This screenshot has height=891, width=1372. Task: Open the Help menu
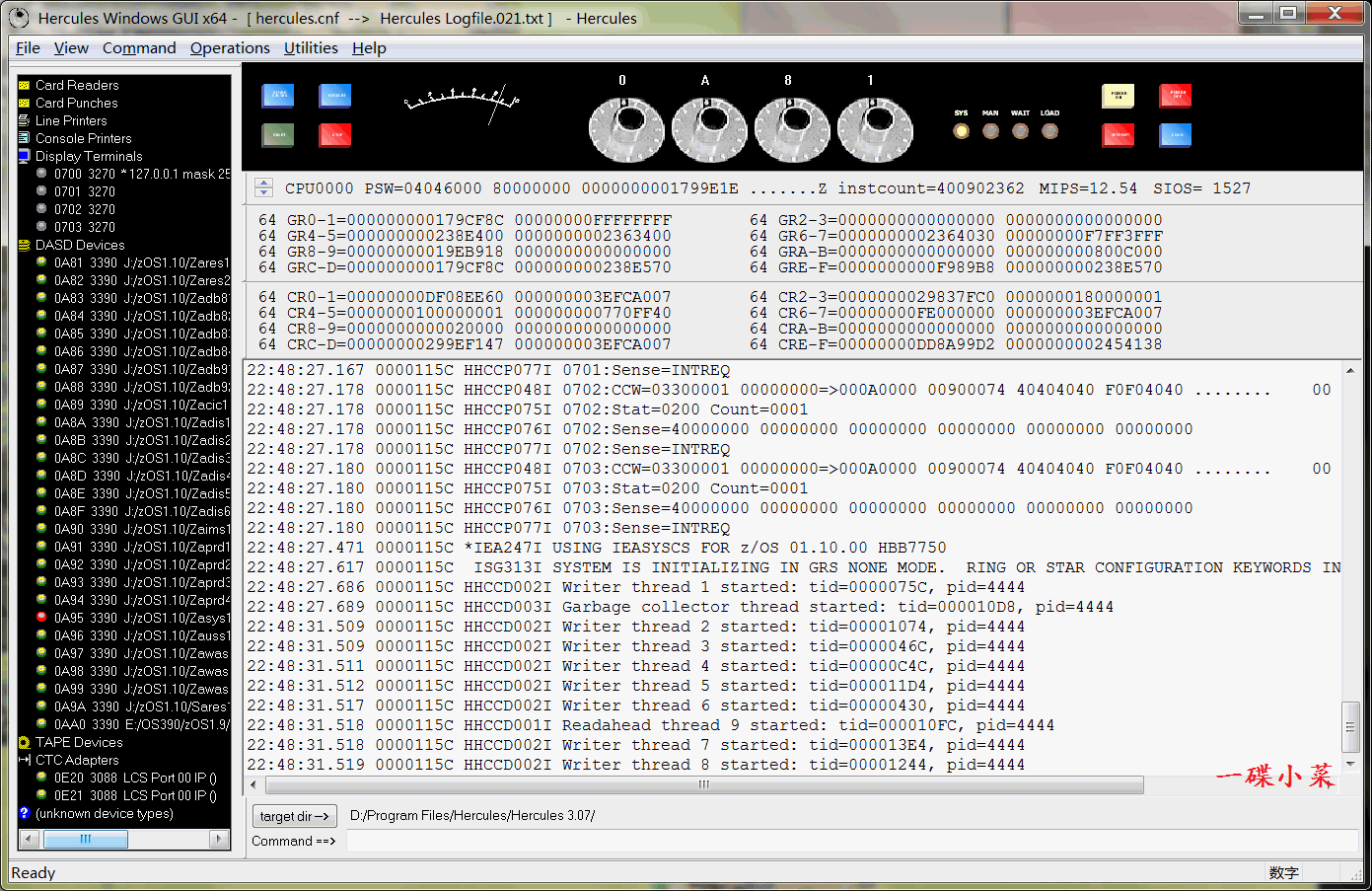[x=369, y=47]
